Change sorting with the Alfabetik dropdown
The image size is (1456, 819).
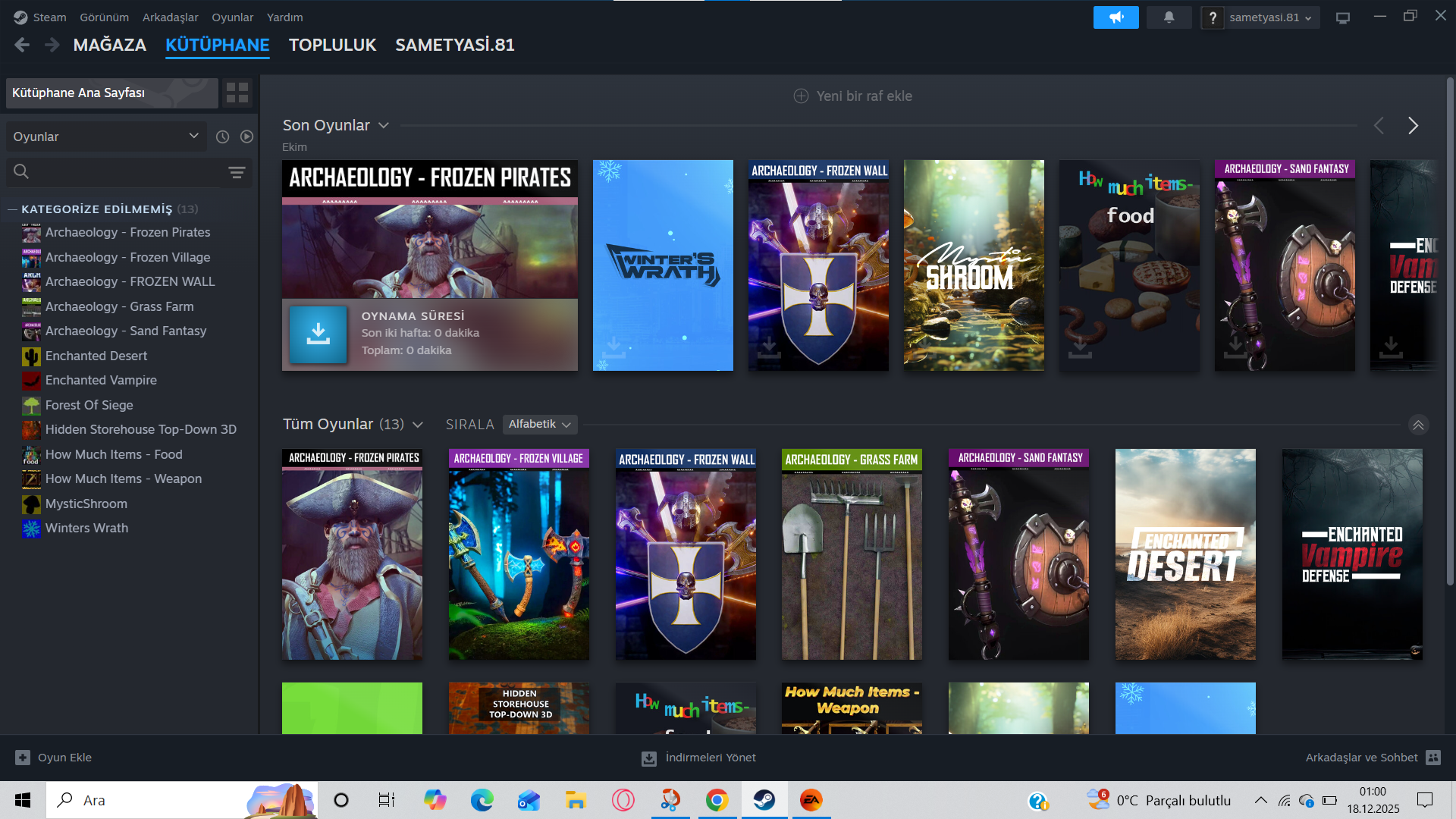pyautogui.click(x=540, y=425)
